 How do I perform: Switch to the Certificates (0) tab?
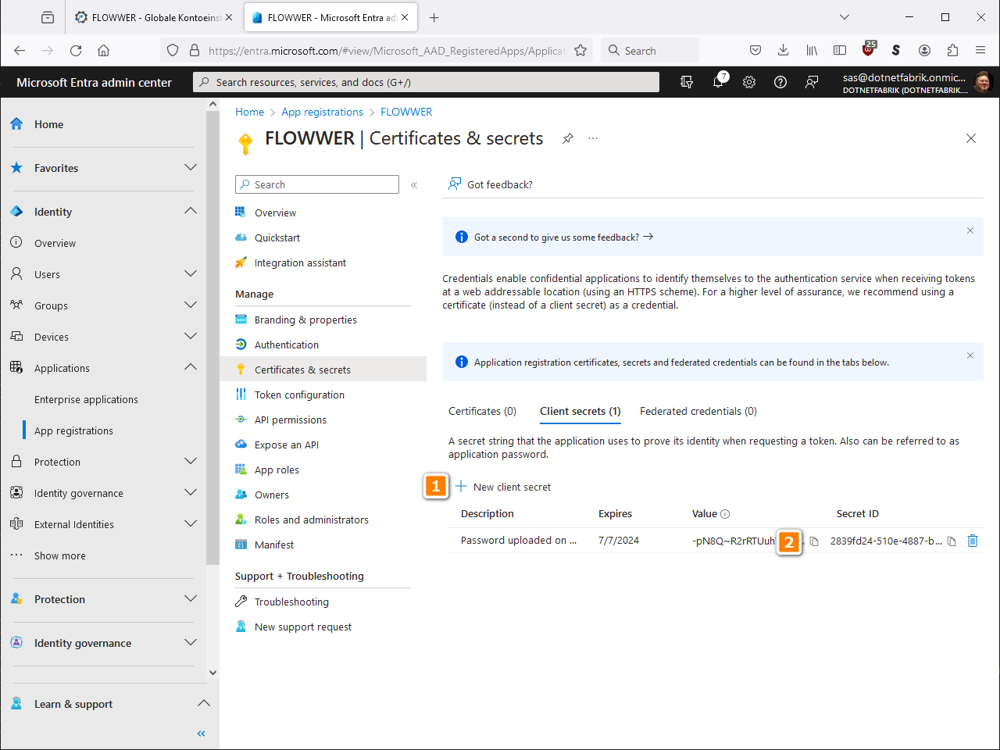[x=482, y=411]
